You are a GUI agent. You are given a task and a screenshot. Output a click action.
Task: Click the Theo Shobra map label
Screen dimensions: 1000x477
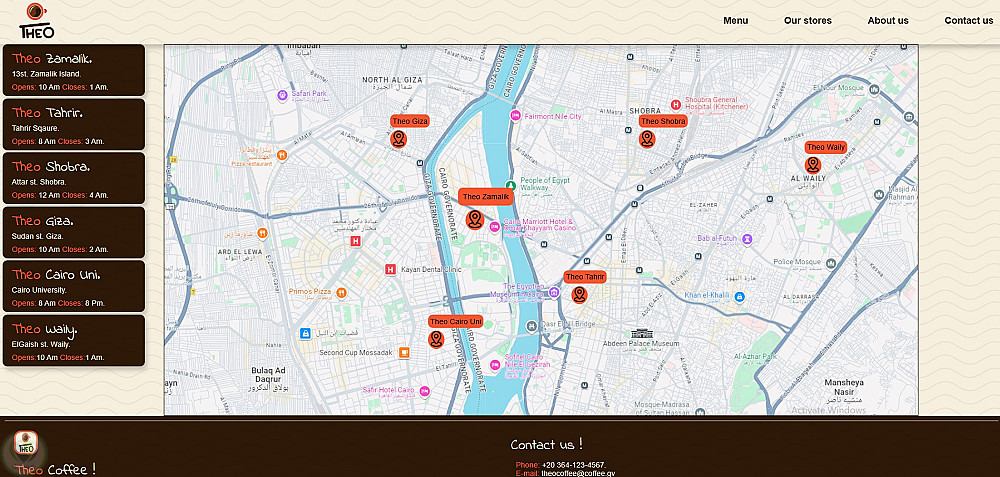click(663, 121)
